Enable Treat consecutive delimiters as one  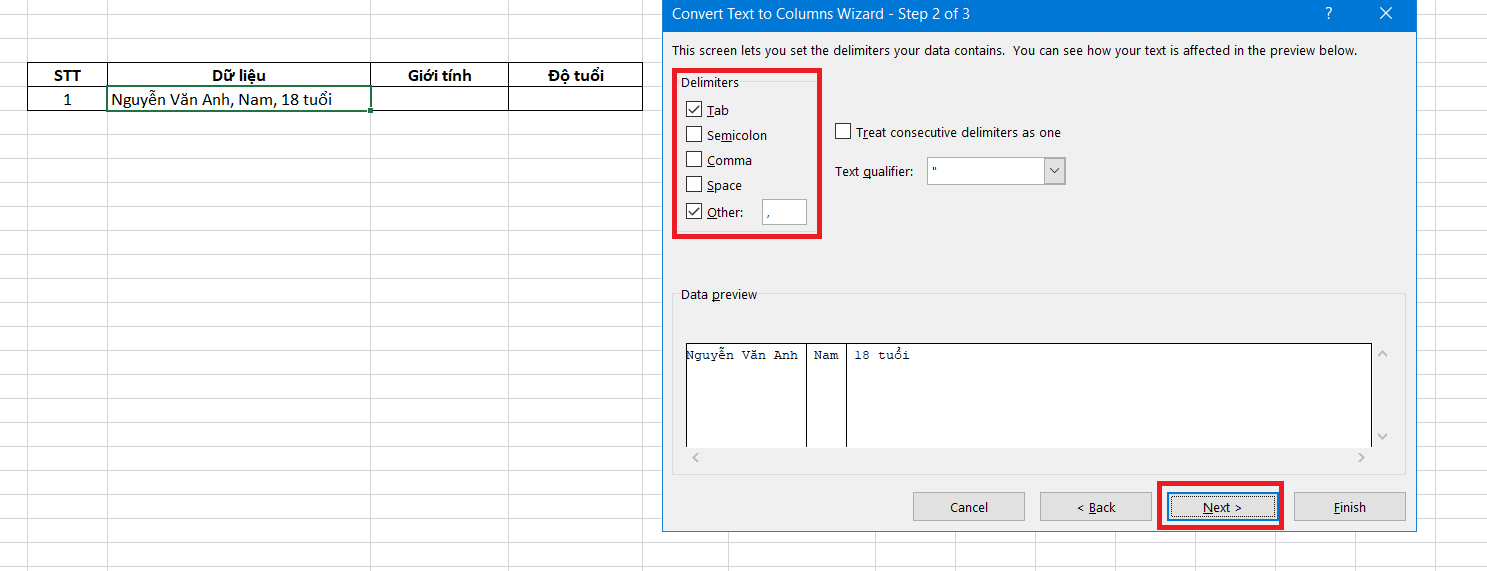pyautogui.click(x=843, y=132)
